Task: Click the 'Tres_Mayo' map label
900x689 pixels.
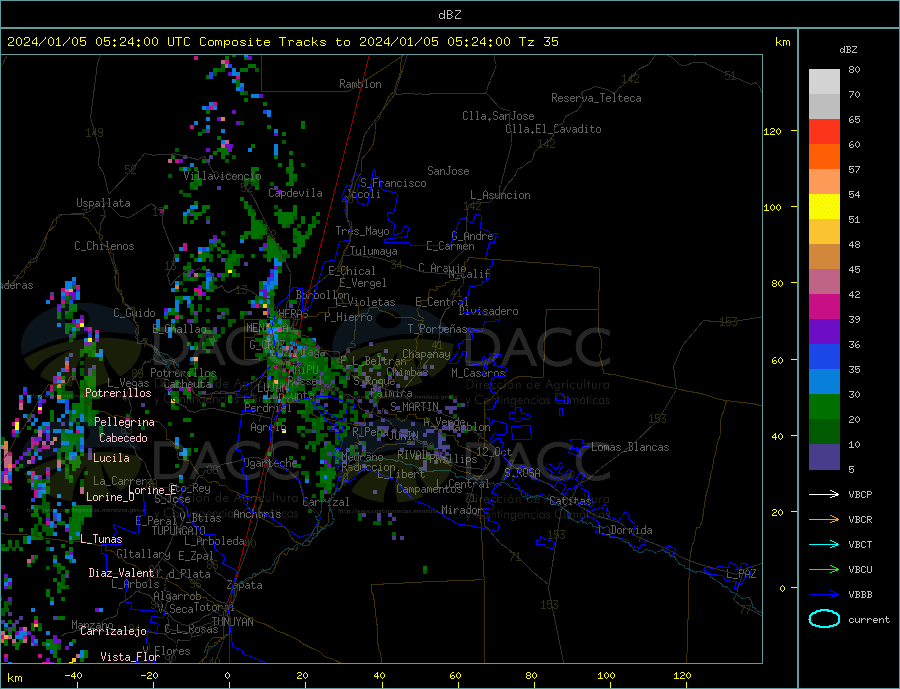Action: coord(362,231)
